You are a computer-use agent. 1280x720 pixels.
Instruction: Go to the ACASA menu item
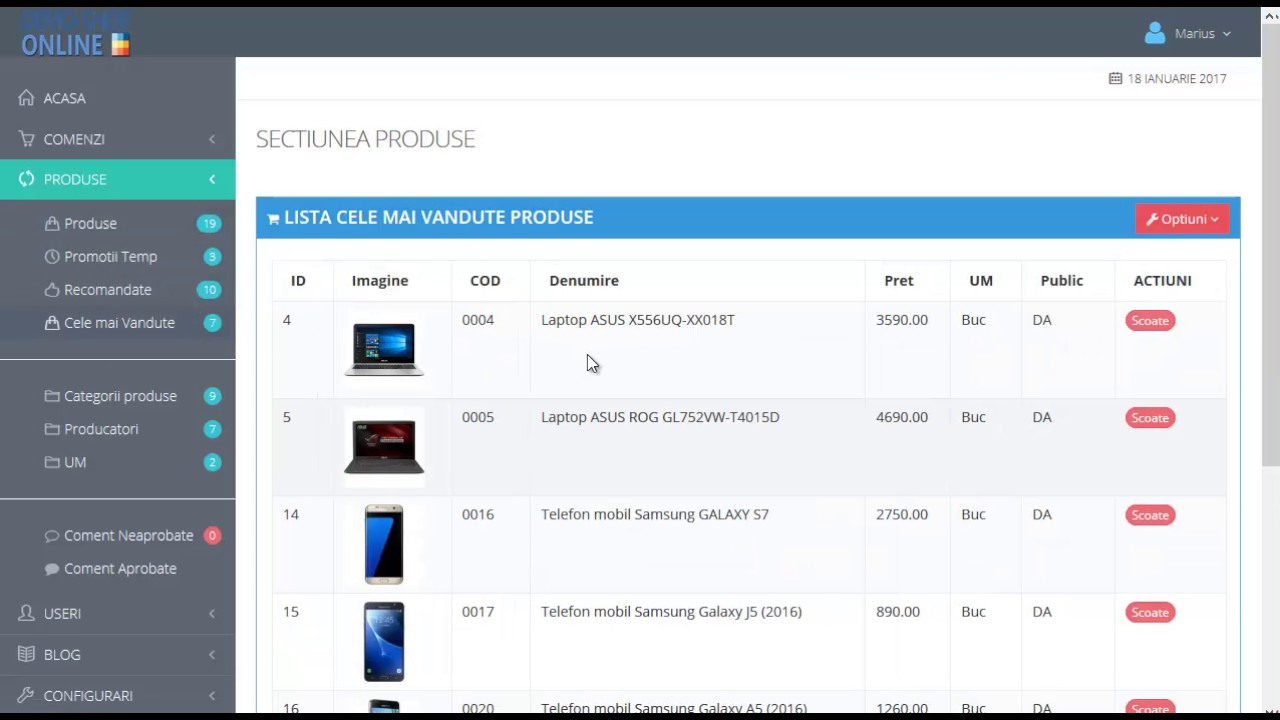tap(117, 98)
